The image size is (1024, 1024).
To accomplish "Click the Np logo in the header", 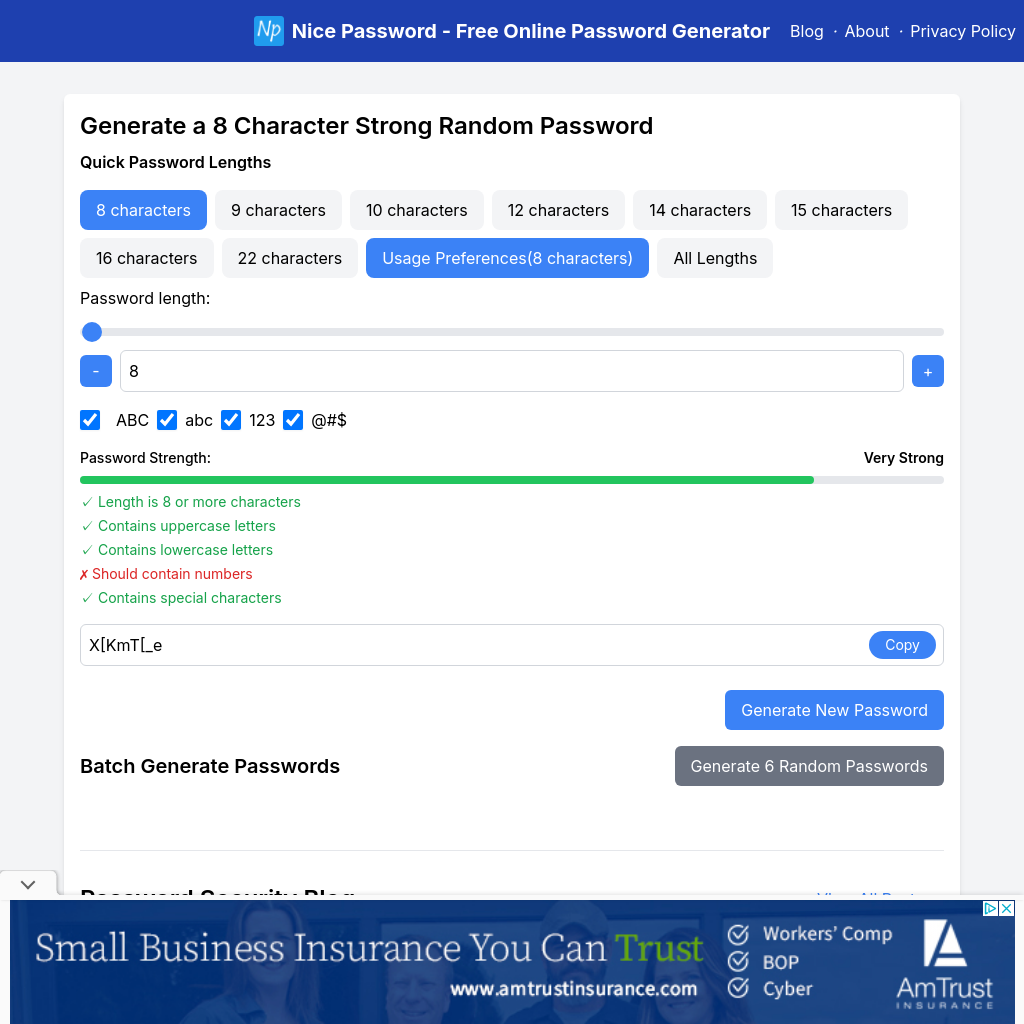I will [268, 31].
